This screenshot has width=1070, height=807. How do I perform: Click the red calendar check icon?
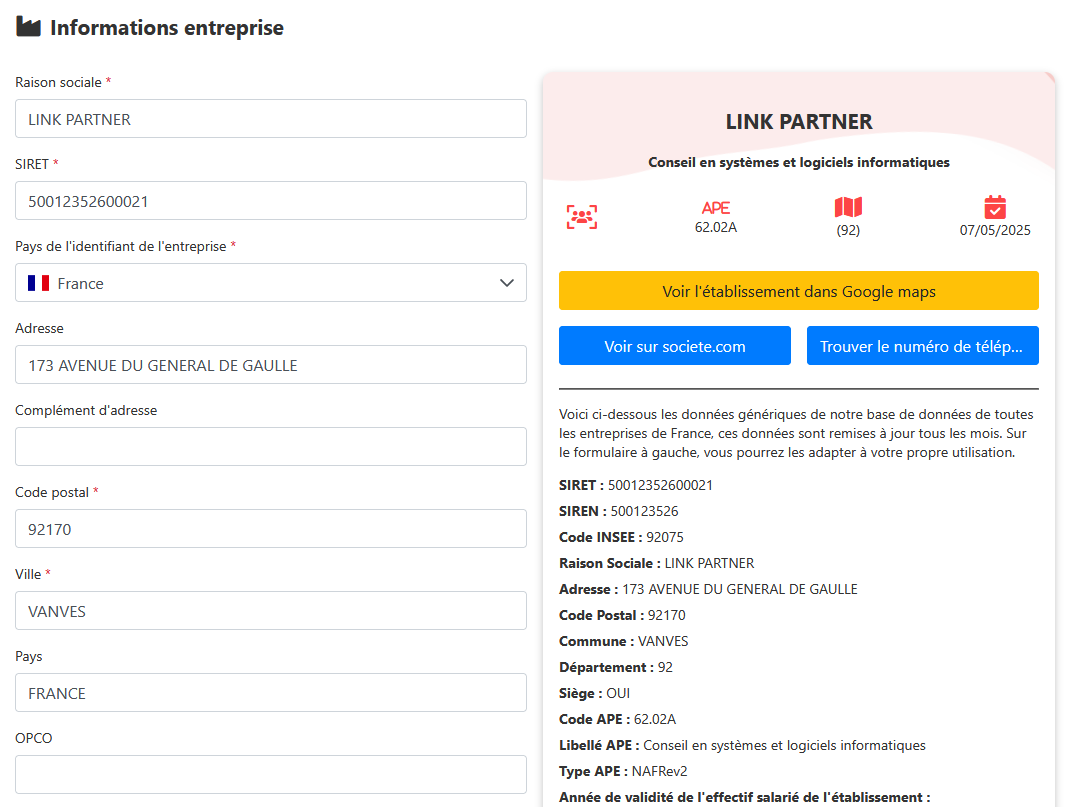click(x=995, y=207)
